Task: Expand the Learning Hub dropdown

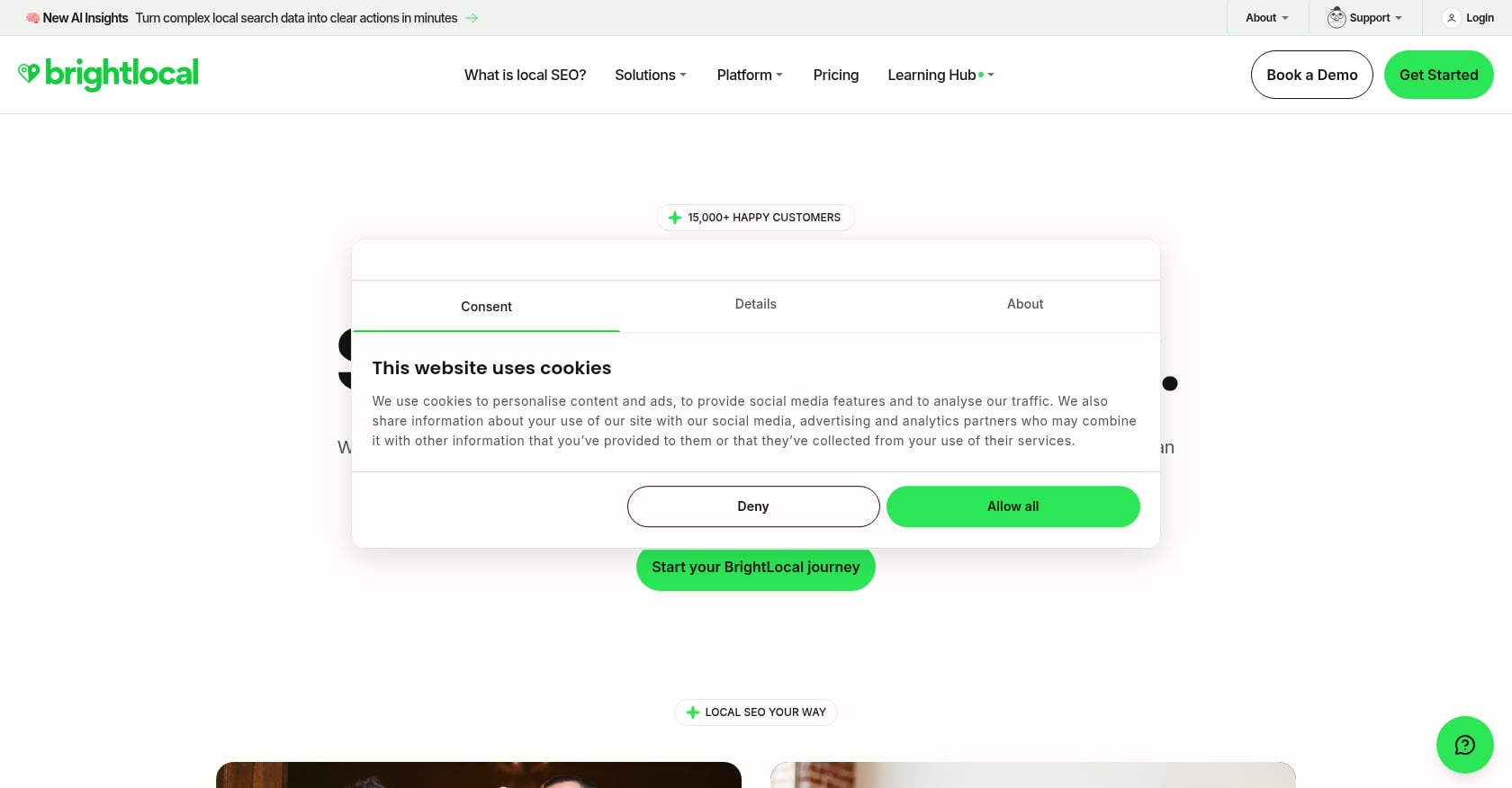Action: pyautogui.click(x=940, y=75)
